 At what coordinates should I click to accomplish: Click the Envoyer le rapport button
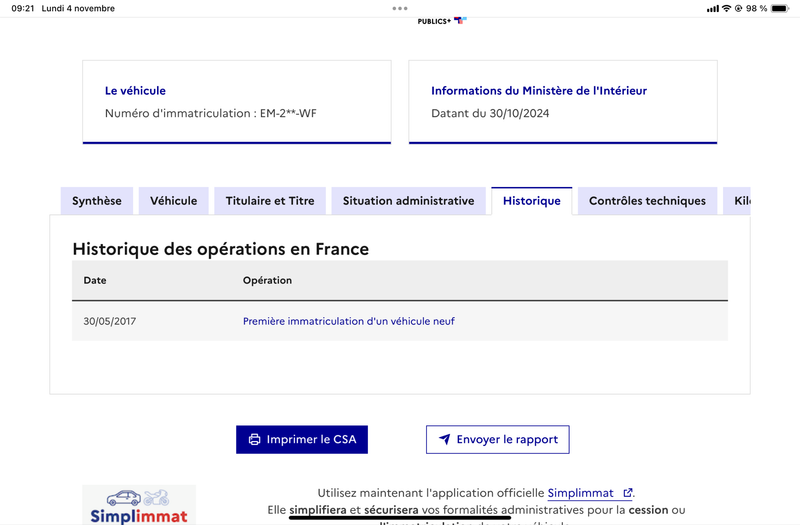[x=498, y=439]
